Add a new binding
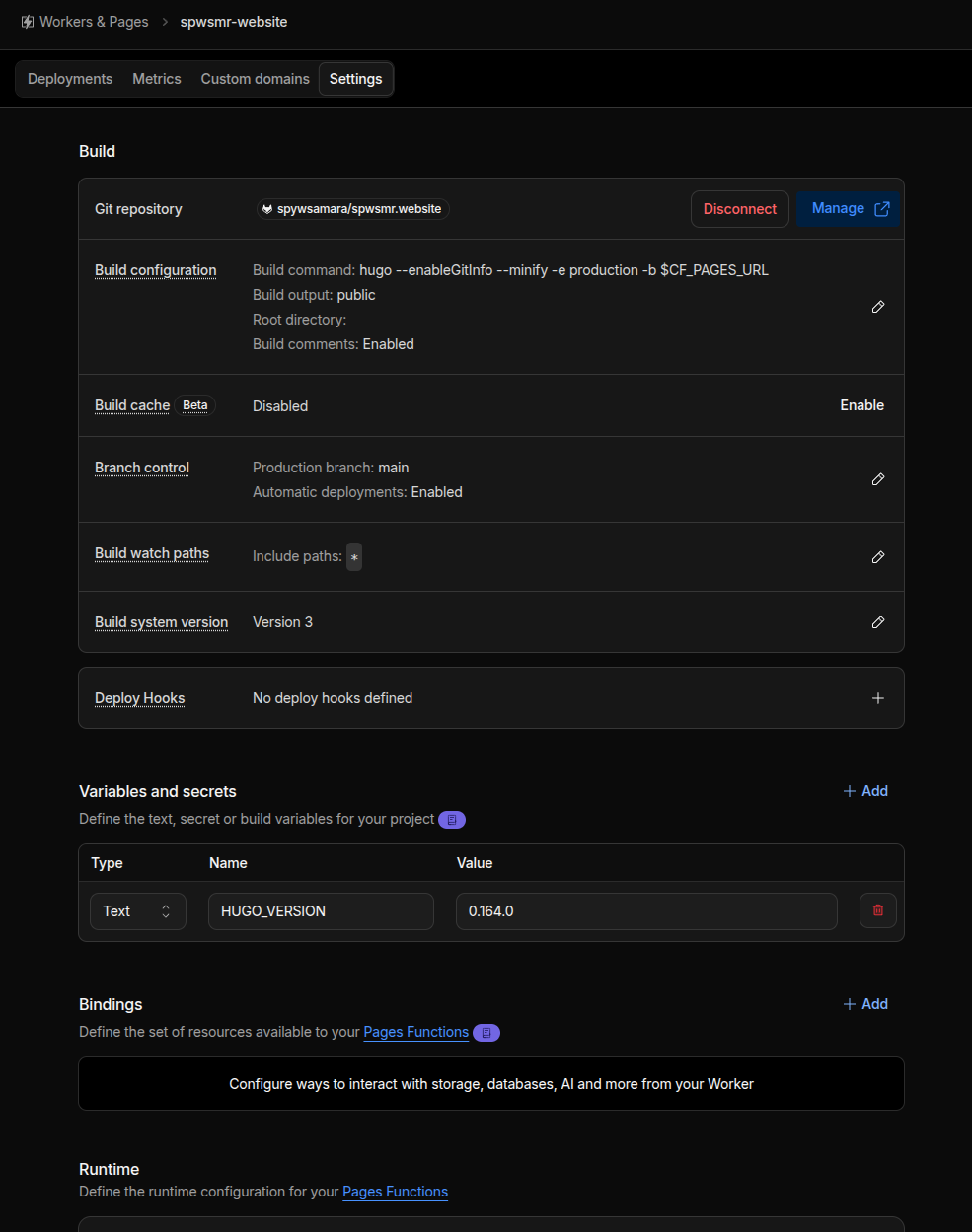 click(865, 1004)
